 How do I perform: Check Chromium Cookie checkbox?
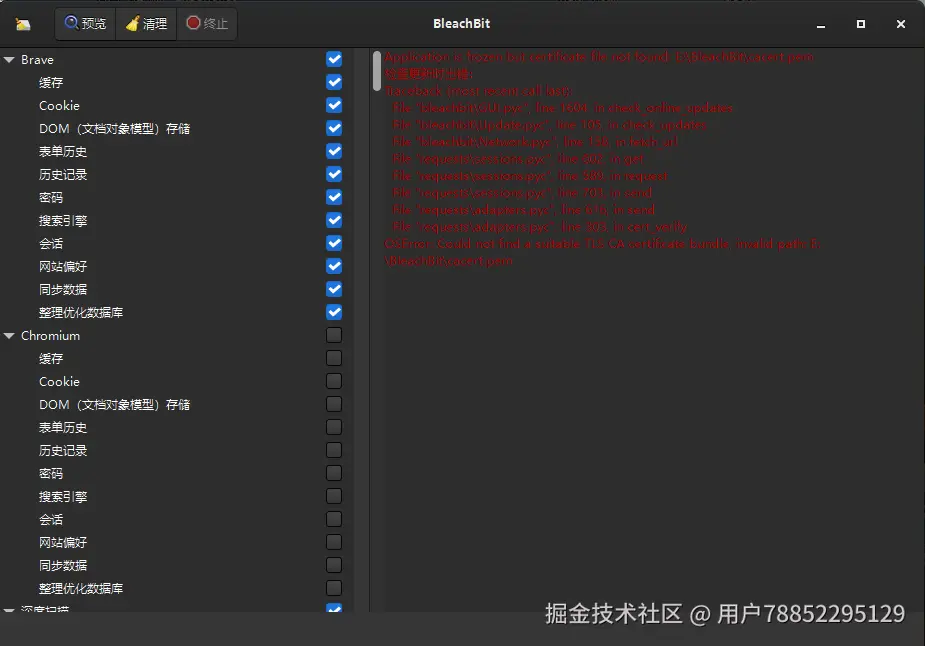(334, 381)
